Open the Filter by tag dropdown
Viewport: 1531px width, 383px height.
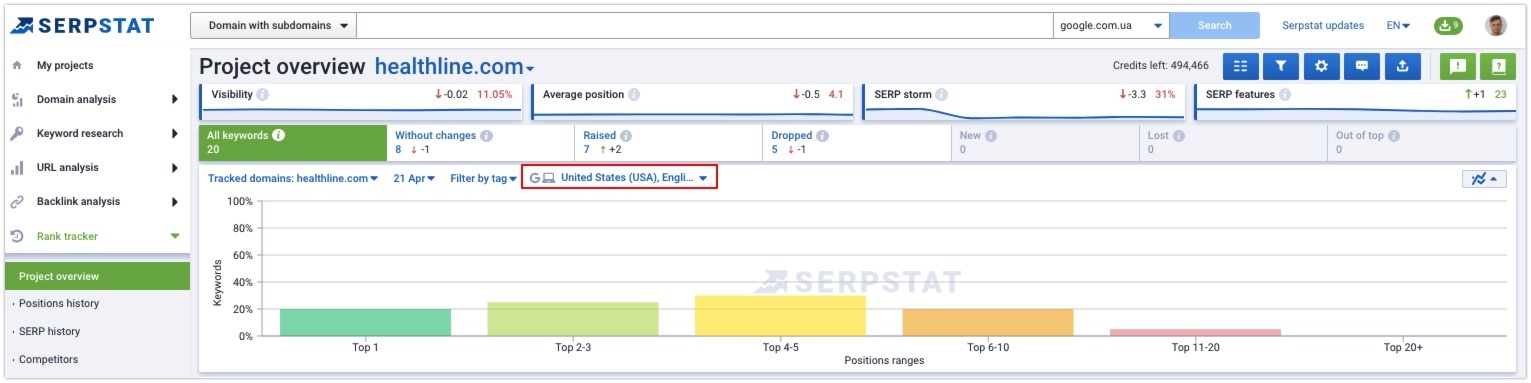pyautogui.click(x=484, y=179)
